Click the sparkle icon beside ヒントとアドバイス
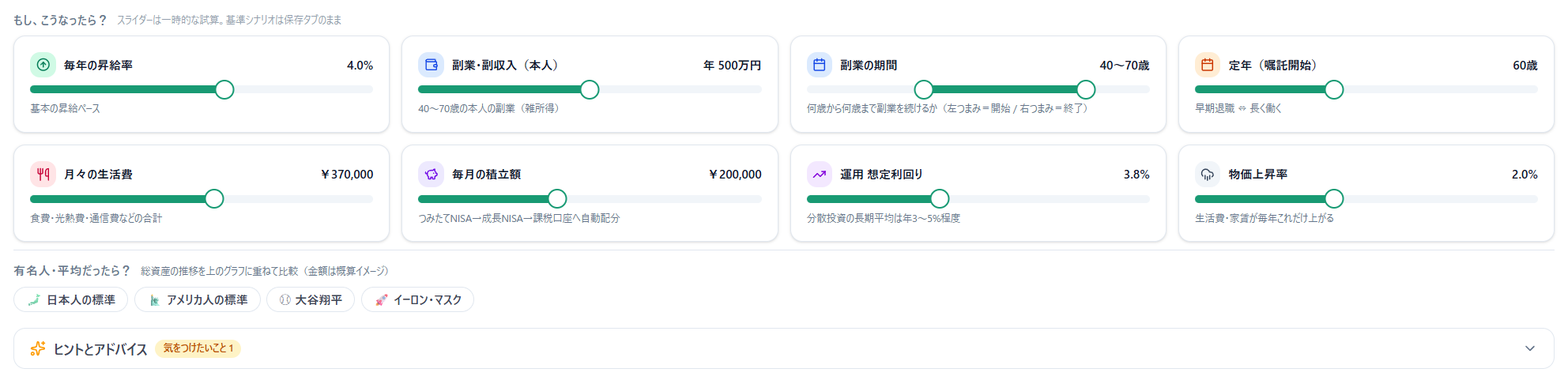 click(x=38, y=348)
